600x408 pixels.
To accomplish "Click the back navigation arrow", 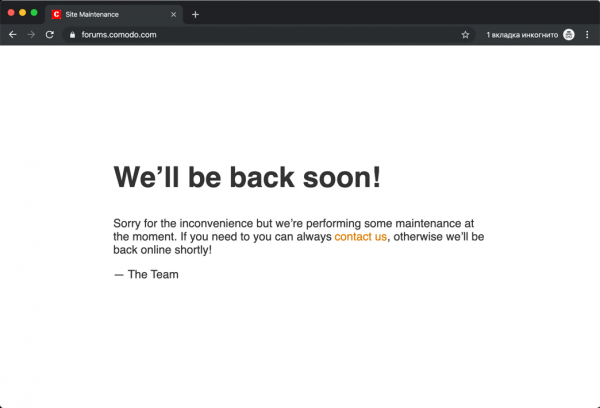I will 12,34.
